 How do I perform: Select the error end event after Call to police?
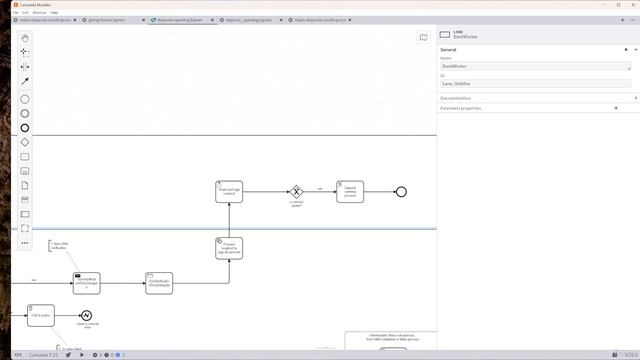tap(86, 316)
